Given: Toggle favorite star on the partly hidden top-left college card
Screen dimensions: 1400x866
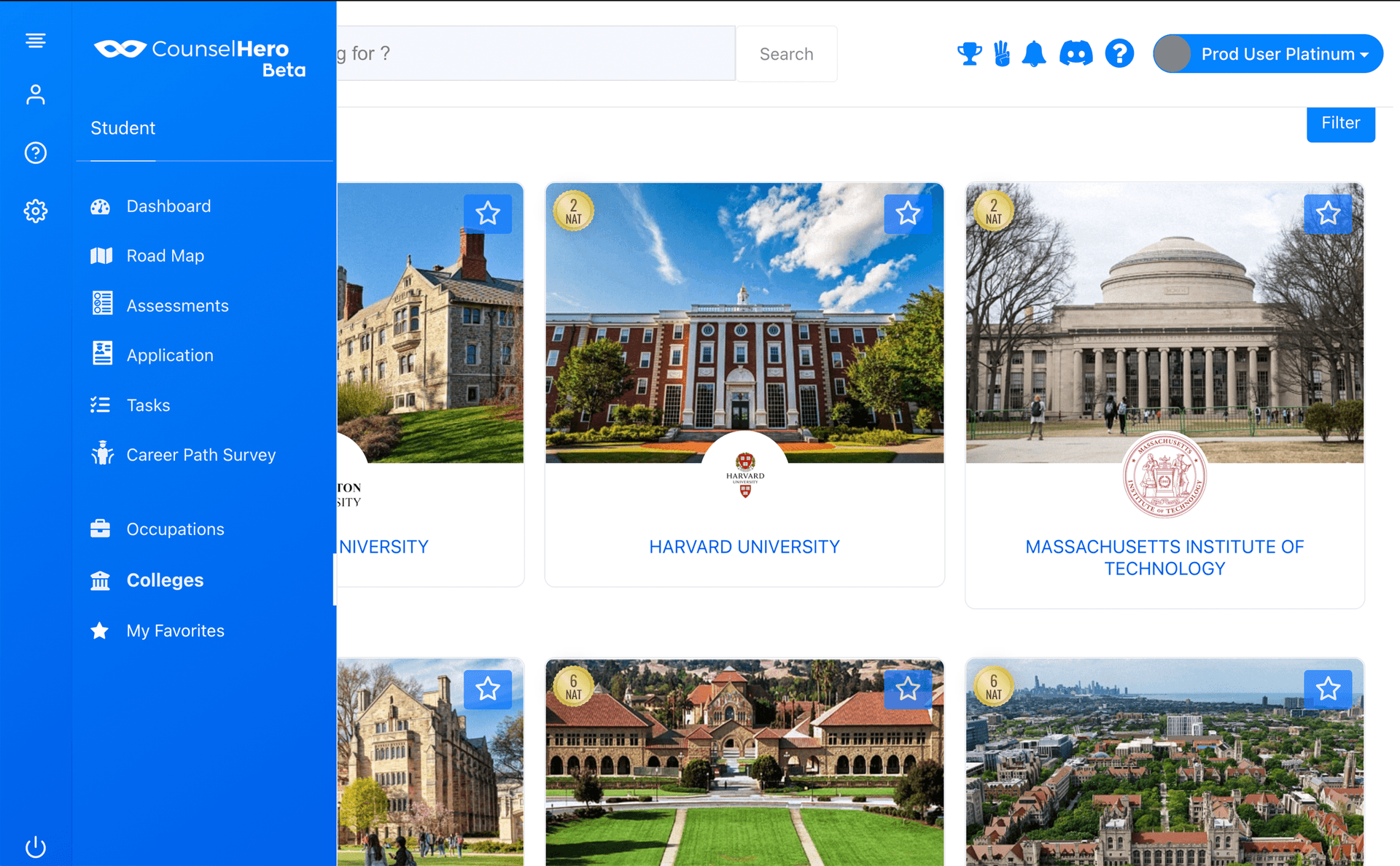Looking at the screenshot, I should coord(488,214).
